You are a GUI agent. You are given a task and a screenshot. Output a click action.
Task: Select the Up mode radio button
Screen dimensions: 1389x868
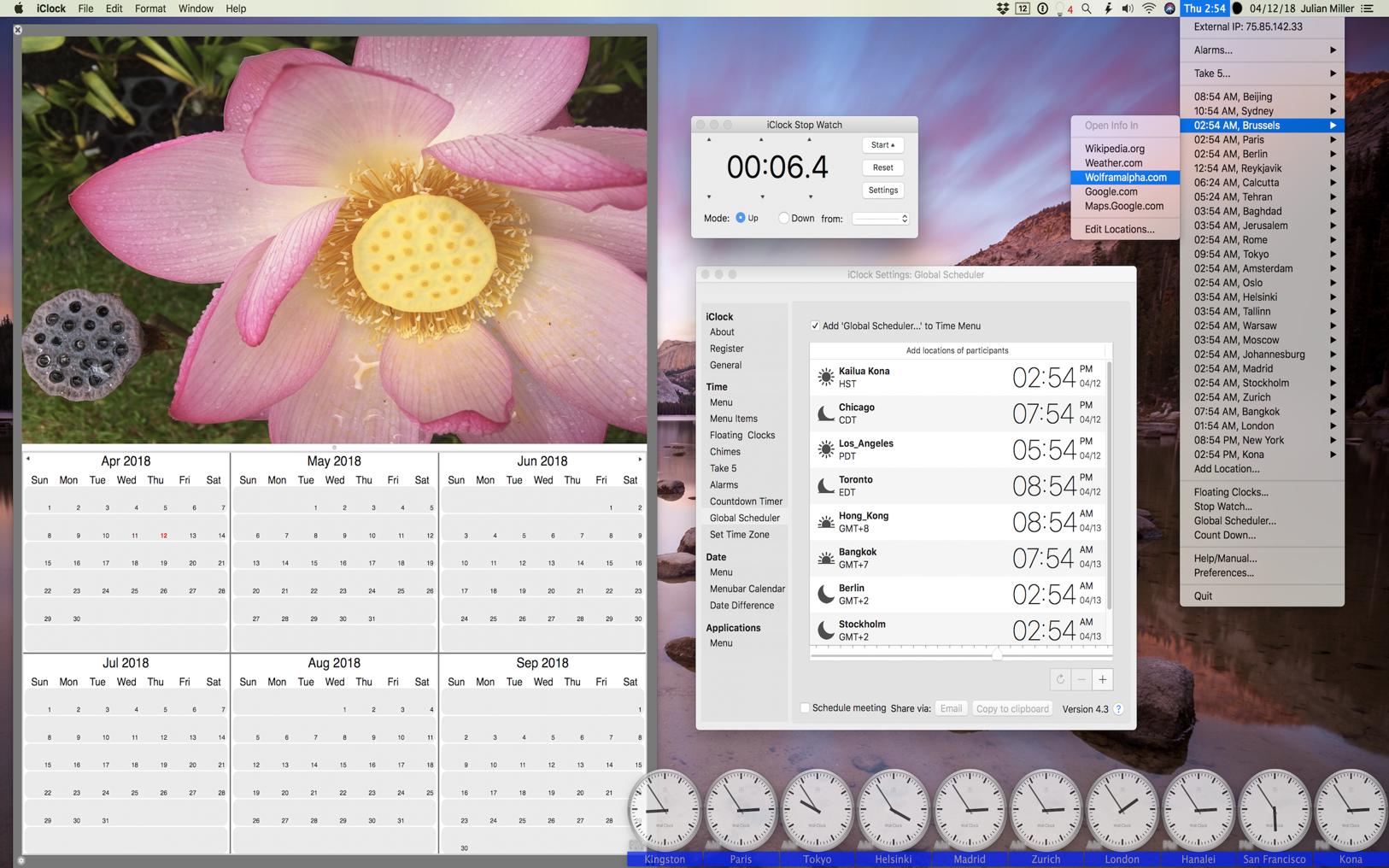click(741, 218)
